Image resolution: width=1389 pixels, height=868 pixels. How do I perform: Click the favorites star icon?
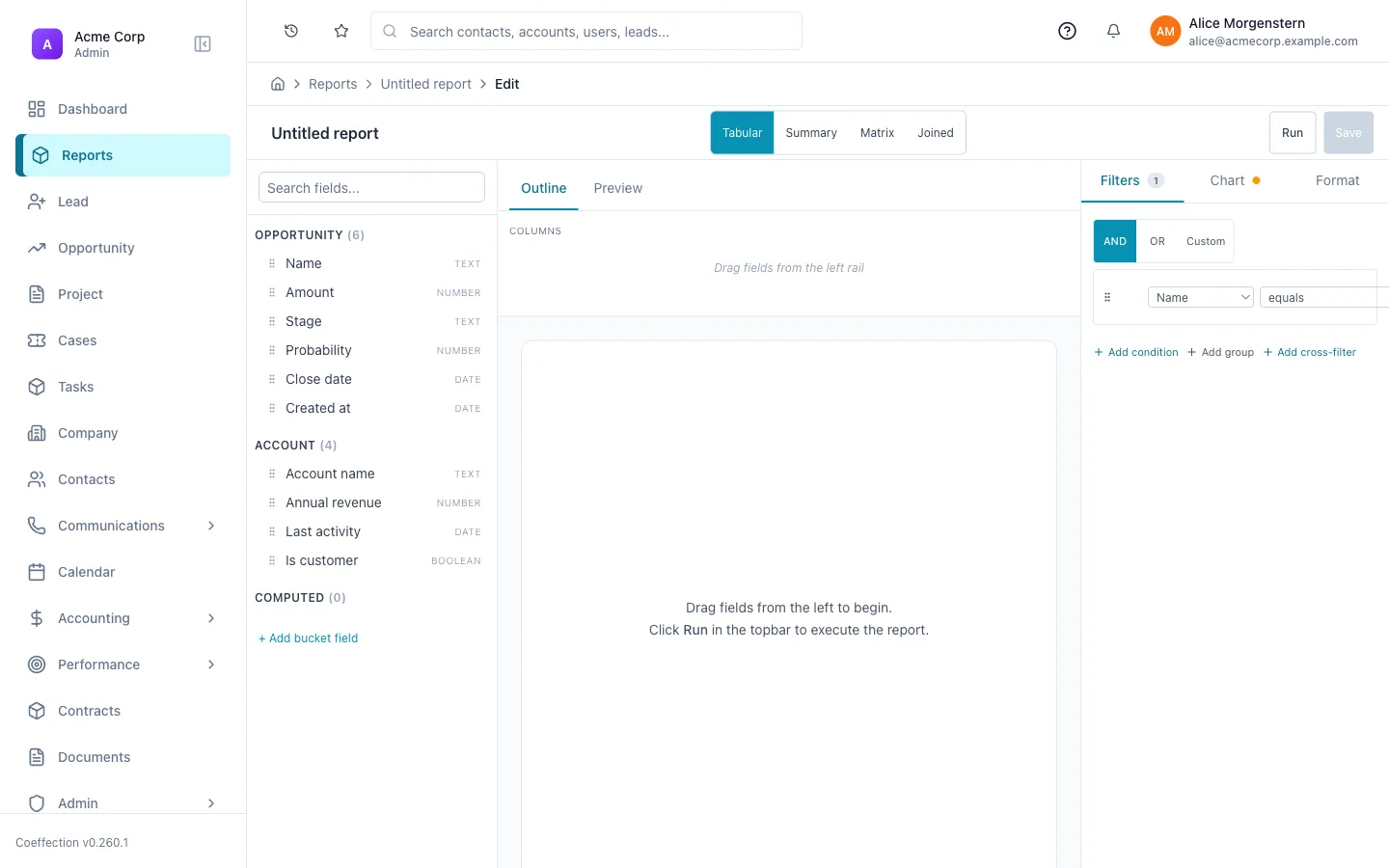coord(341,31)
